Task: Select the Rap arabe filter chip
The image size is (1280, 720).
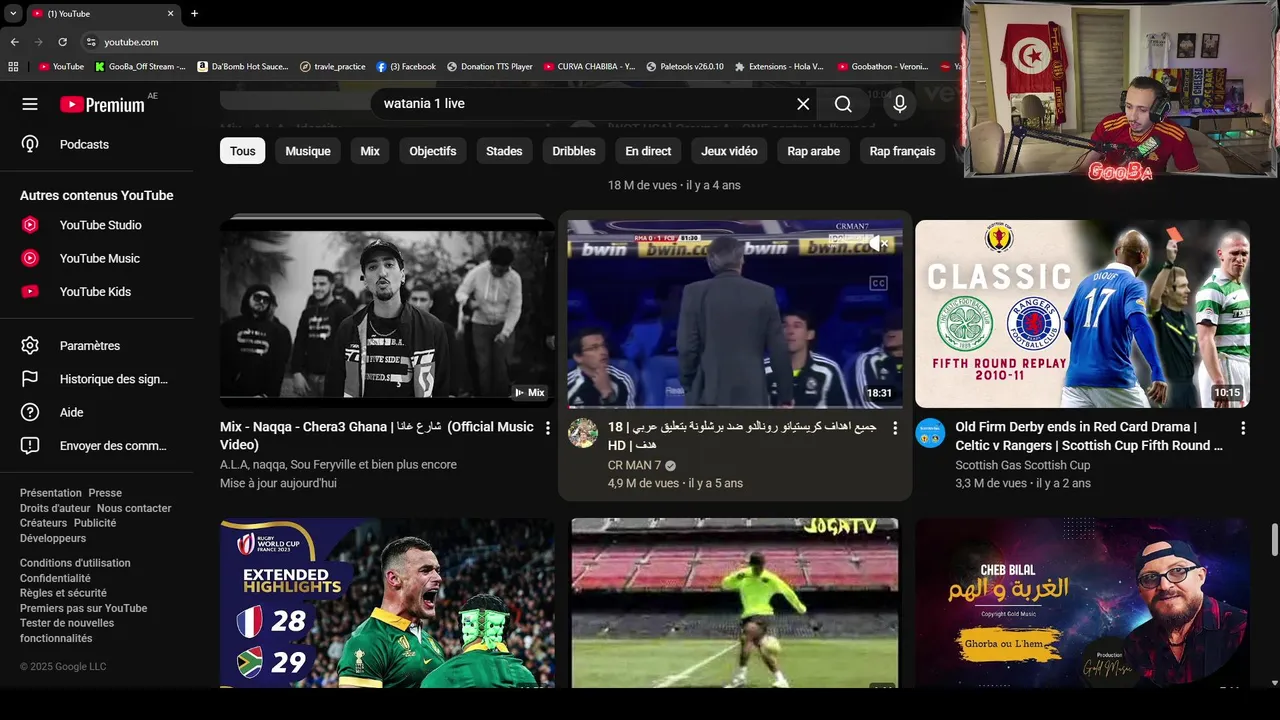Action: (x=813, y=151)
